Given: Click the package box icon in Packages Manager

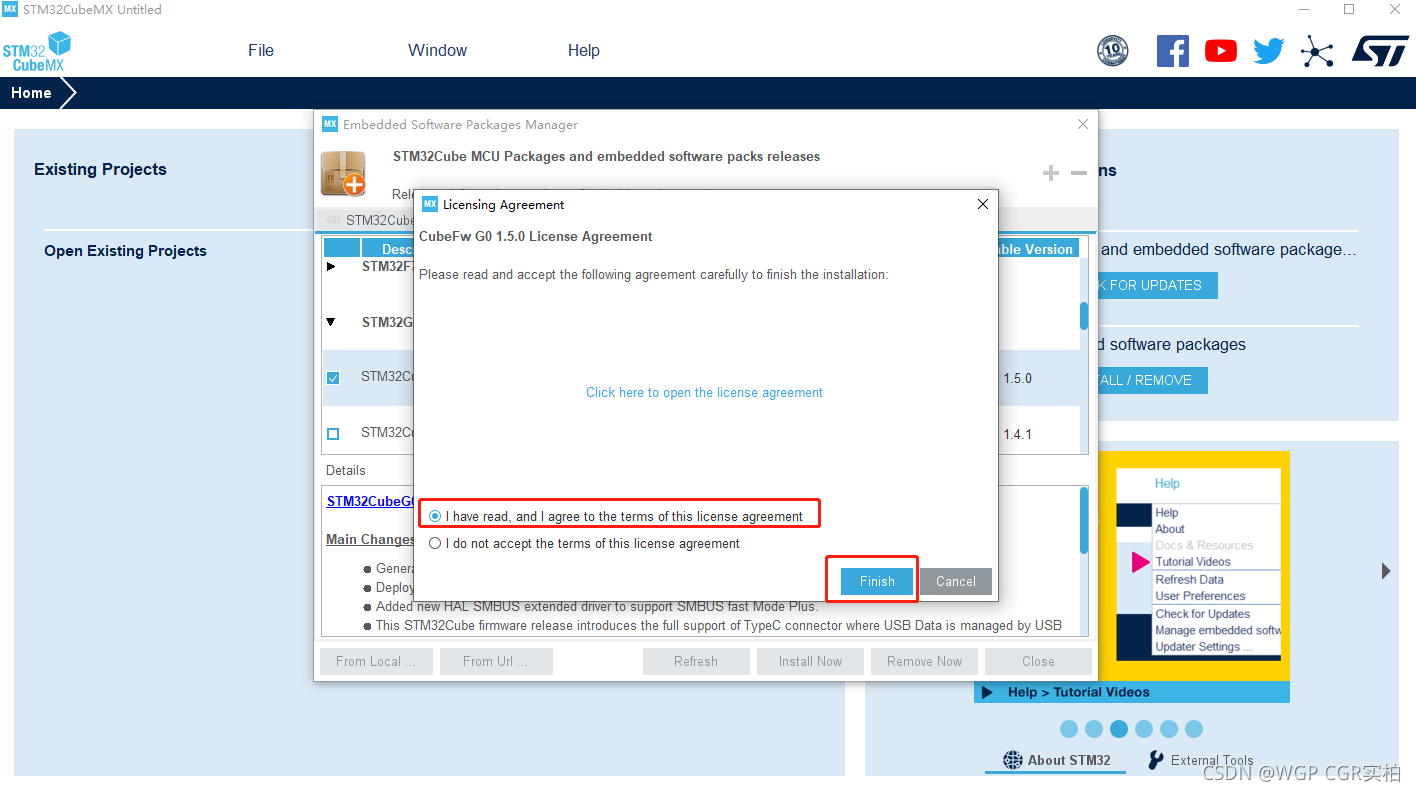Looking at the screenshot, I should (x=343, y=173).
